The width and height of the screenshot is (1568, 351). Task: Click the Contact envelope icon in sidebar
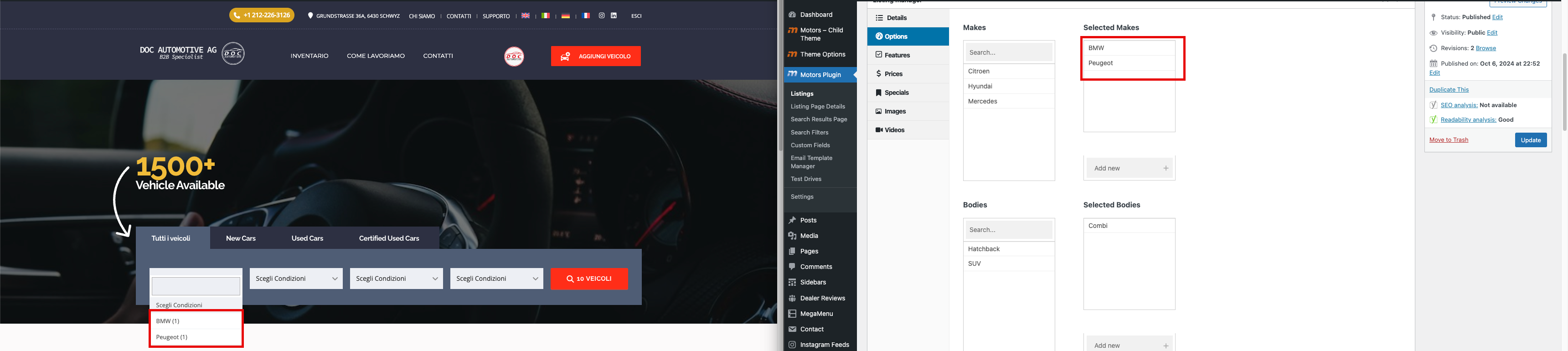pos(793,329)
